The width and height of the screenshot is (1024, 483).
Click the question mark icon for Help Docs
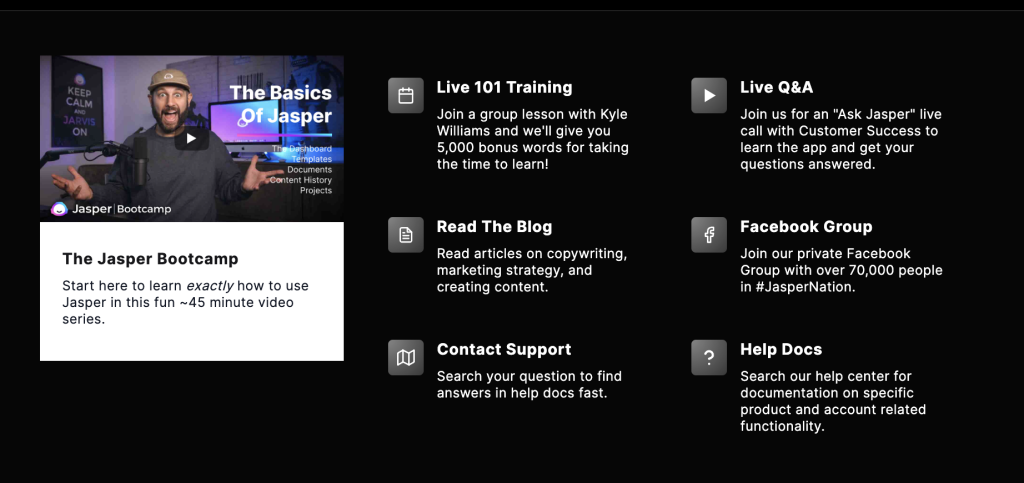709,357
